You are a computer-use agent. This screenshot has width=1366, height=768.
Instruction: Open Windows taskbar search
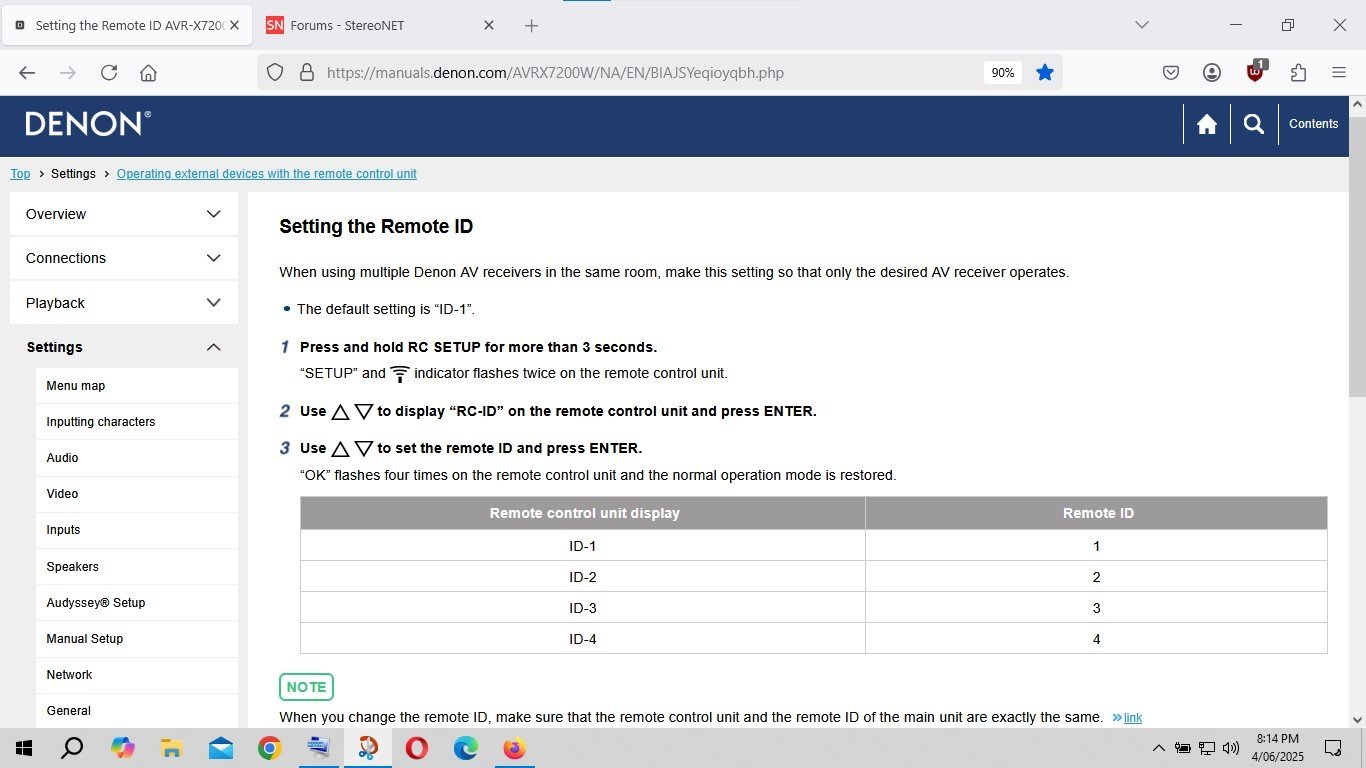tap(72, 748)
